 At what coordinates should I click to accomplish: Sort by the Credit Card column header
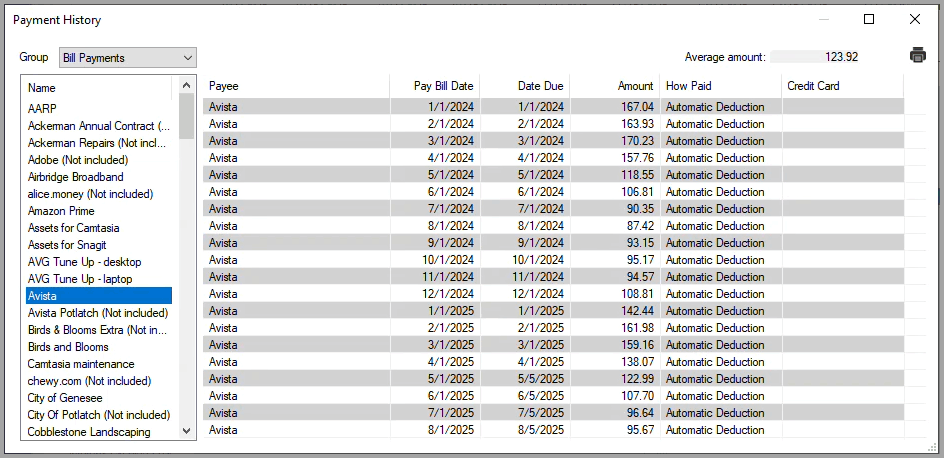pos(843,86)
